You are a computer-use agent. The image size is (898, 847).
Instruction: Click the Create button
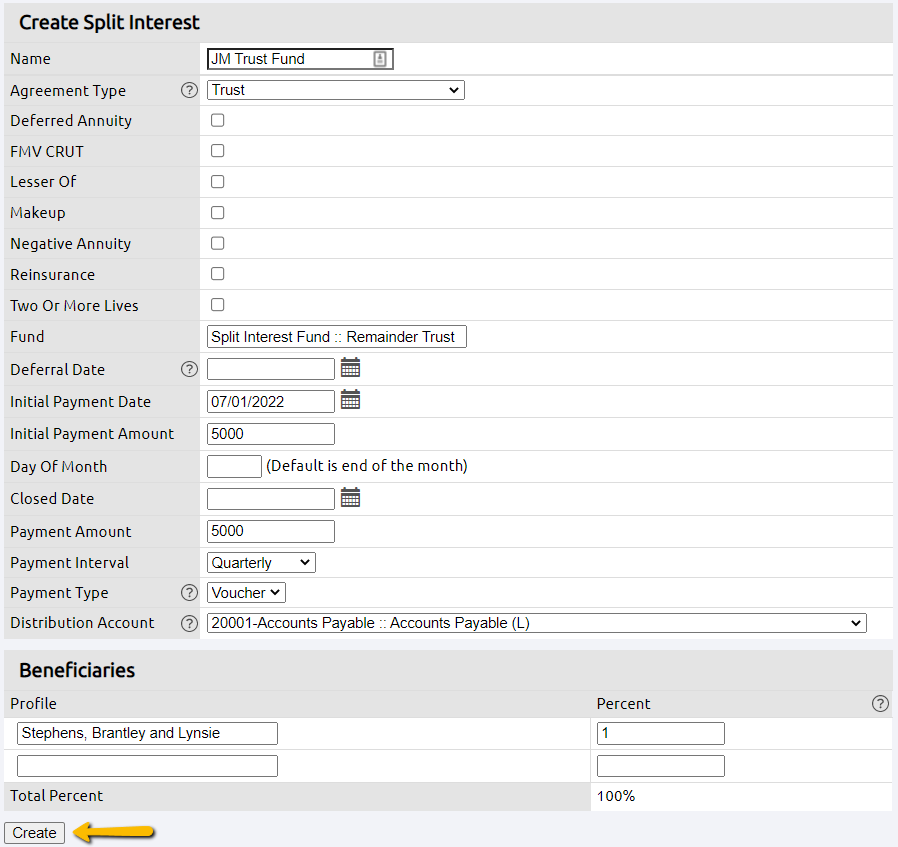pos(34,833)
